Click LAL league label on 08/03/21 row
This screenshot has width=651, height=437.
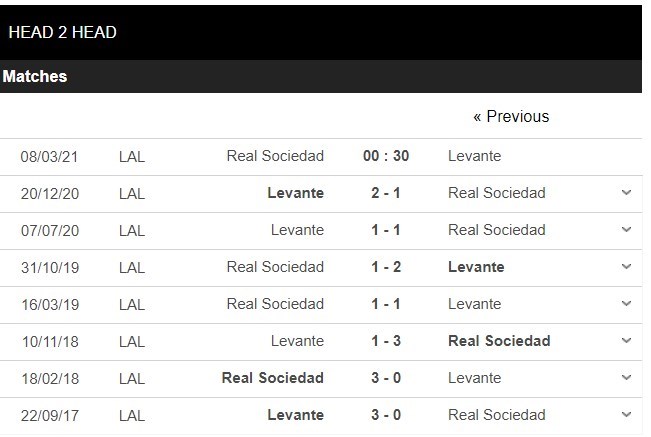click(131, 156)
